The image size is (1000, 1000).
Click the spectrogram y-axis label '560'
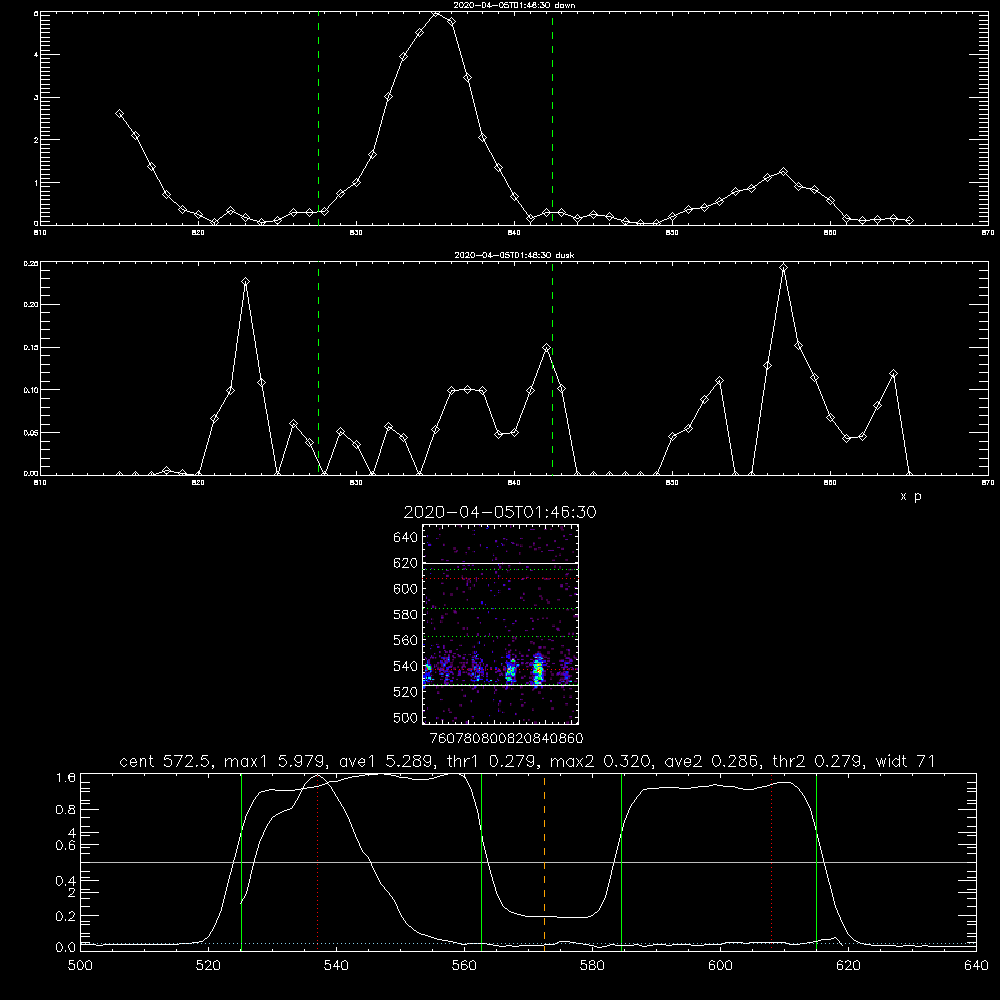coord(405,640)
